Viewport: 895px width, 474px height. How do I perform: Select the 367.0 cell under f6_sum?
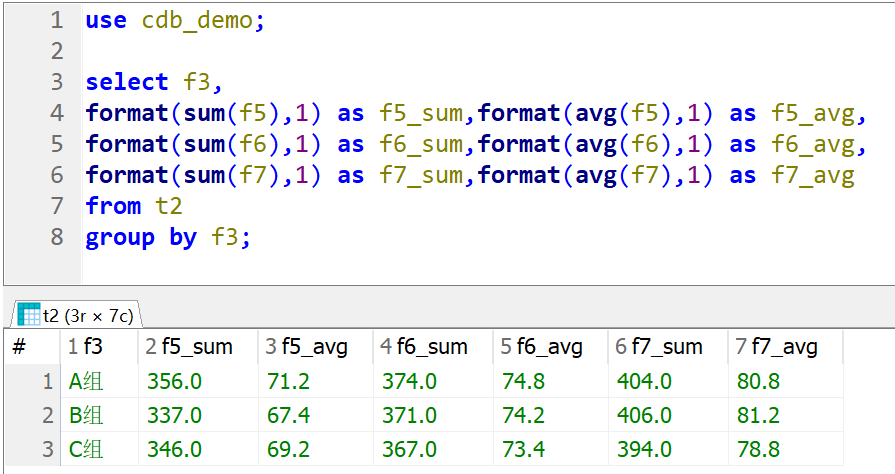tap(409, 449)
